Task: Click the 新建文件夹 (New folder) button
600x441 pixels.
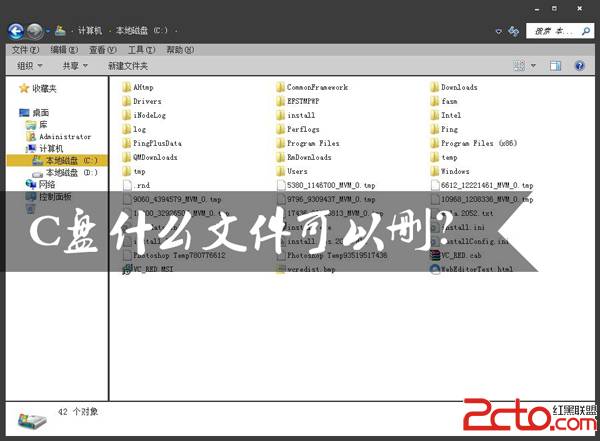Action: point(128,66)
